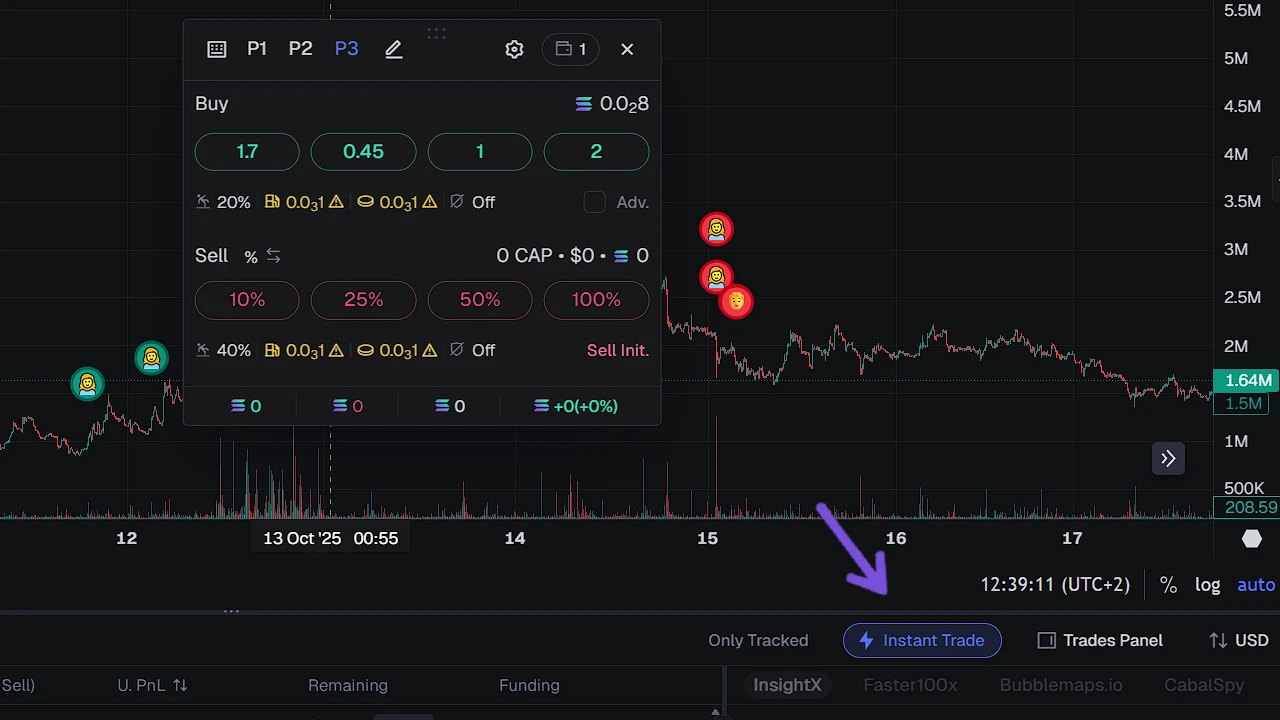Expand the right panel with the double chevron

click(1168, 458)
